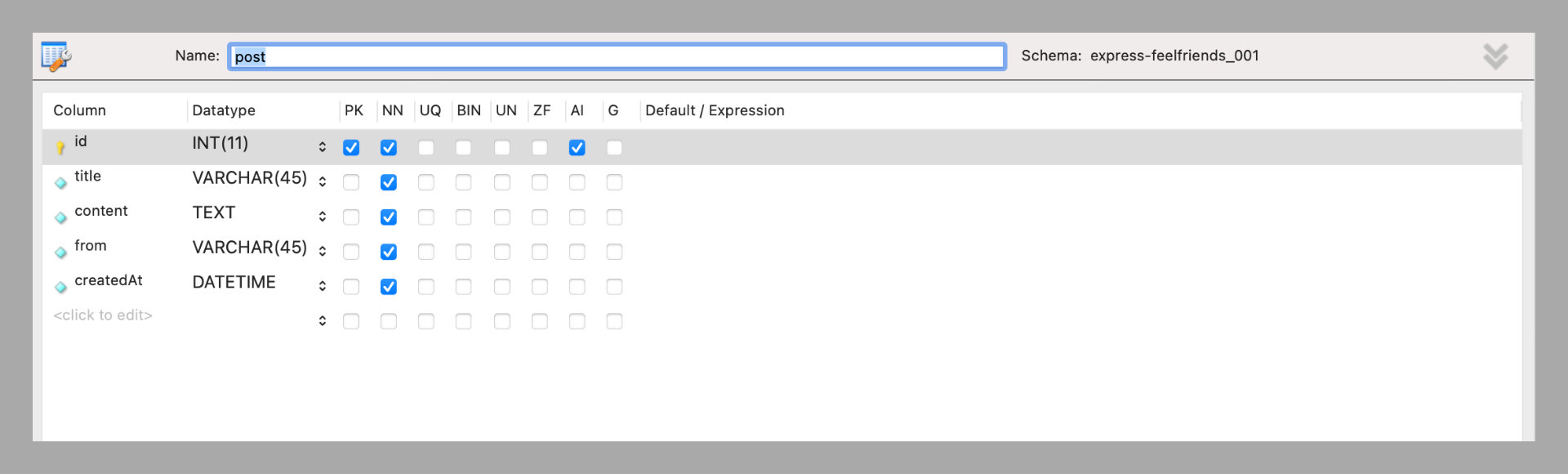The height and width of the screenshot is (474, 1568).
Task: Click the UQ column header
Action: coord(430,110)
